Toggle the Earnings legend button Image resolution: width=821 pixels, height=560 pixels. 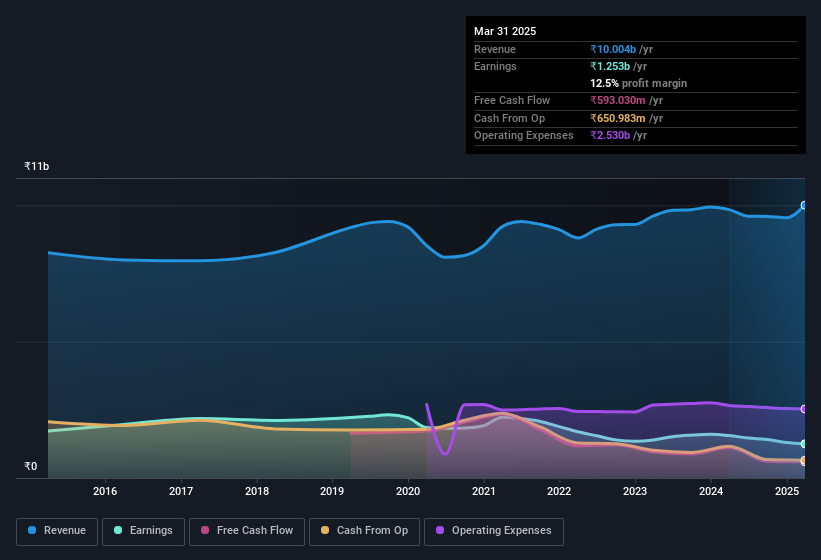click(143, 532)
